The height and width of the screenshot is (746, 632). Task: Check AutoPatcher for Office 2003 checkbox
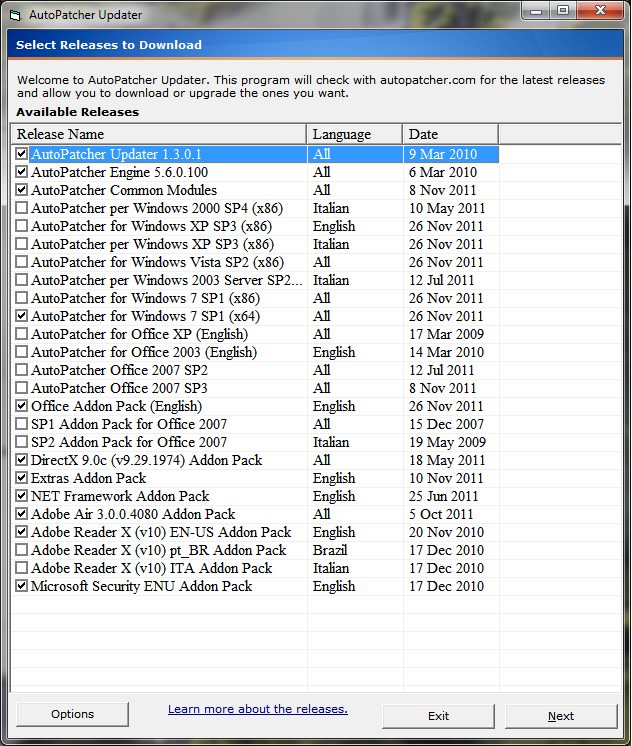point(21,352)
